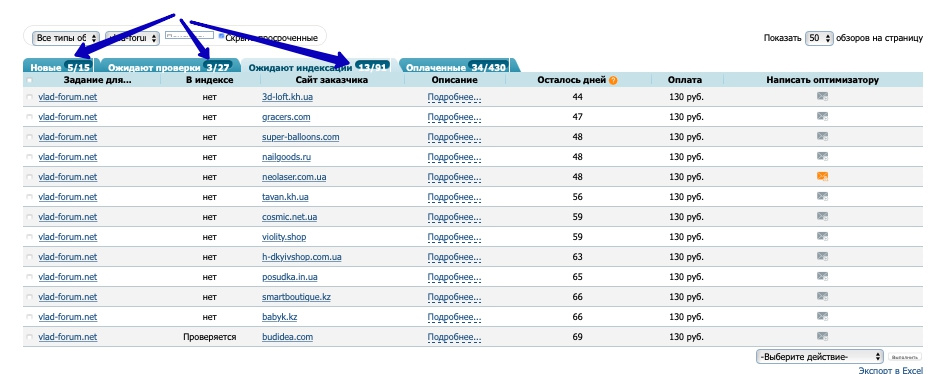The height and width of the screenshot is (374, 944).
Task: Open the cosmic.net.ua site link
Action: pyautogui.click(x=290, y=217)
